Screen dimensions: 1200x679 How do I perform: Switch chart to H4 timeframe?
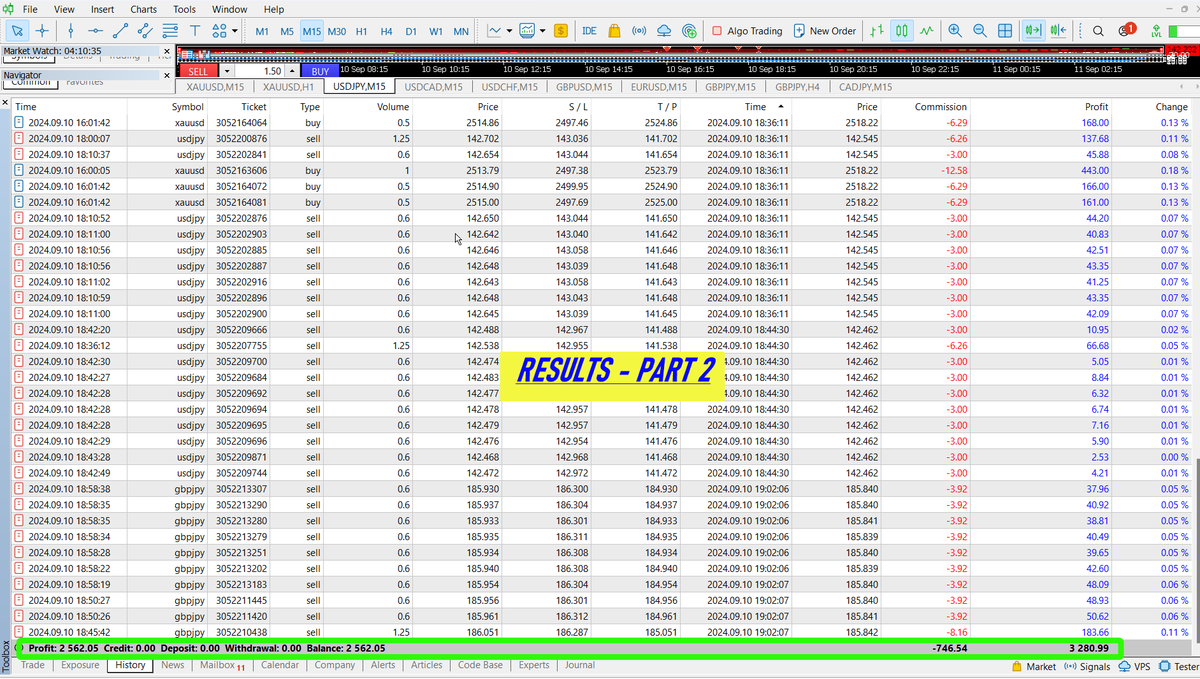[387, 31]
